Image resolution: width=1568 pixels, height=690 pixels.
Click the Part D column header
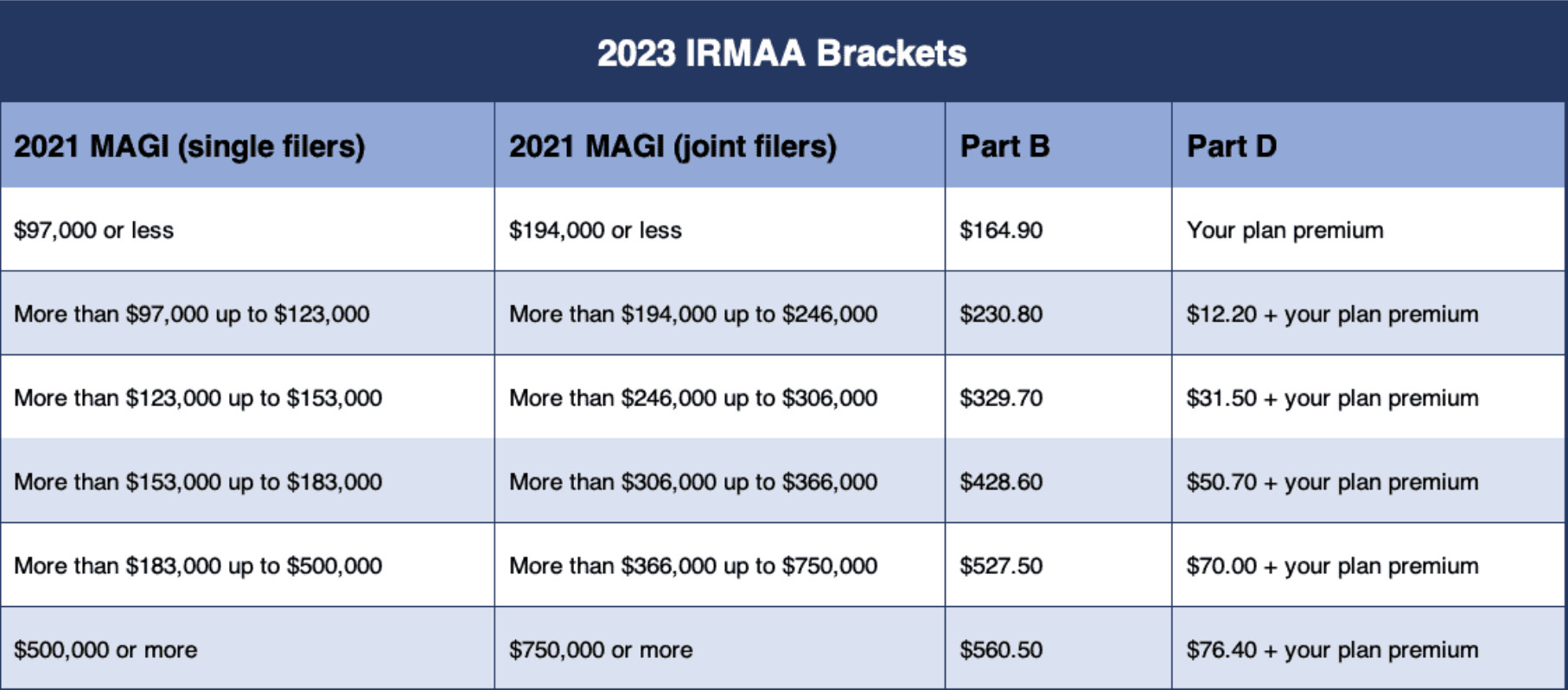1231,146
